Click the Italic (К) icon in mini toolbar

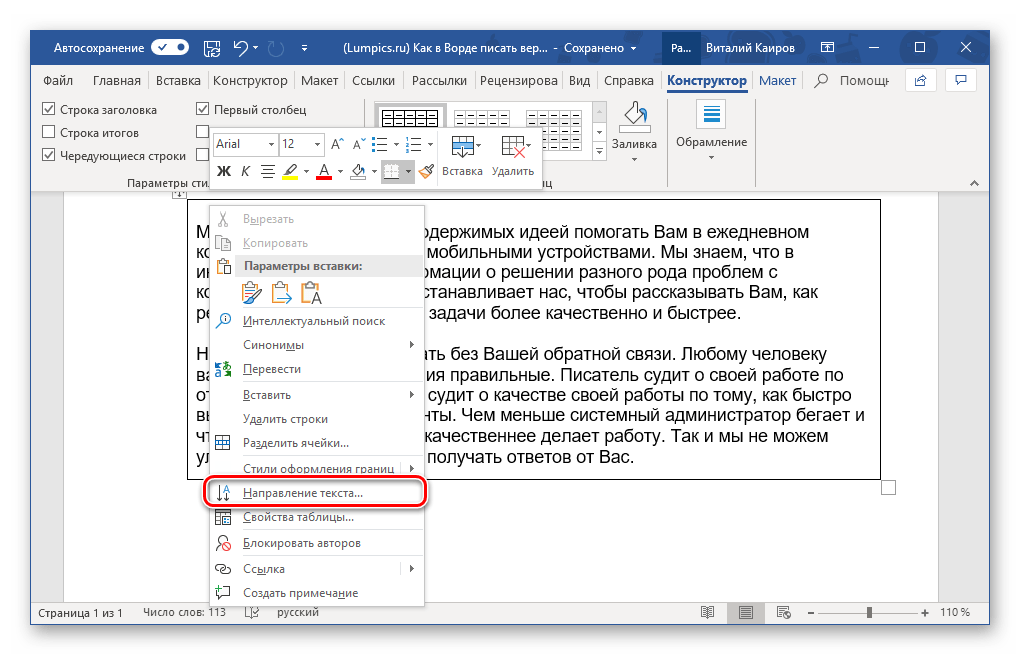[245, 172]
